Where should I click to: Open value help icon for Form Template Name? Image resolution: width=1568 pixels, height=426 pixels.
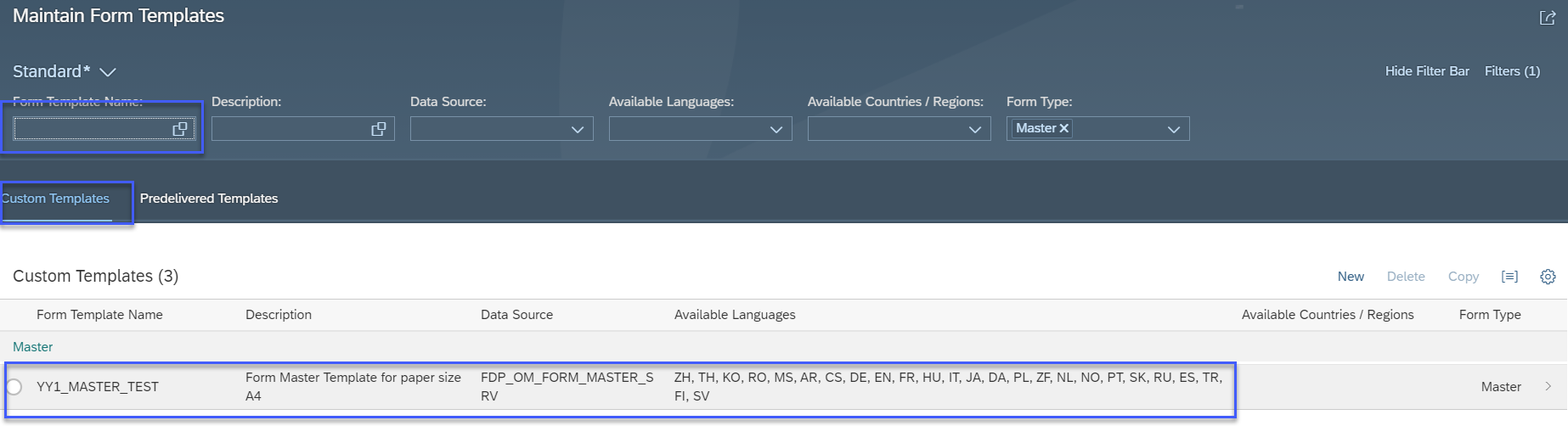pos(180,129)
